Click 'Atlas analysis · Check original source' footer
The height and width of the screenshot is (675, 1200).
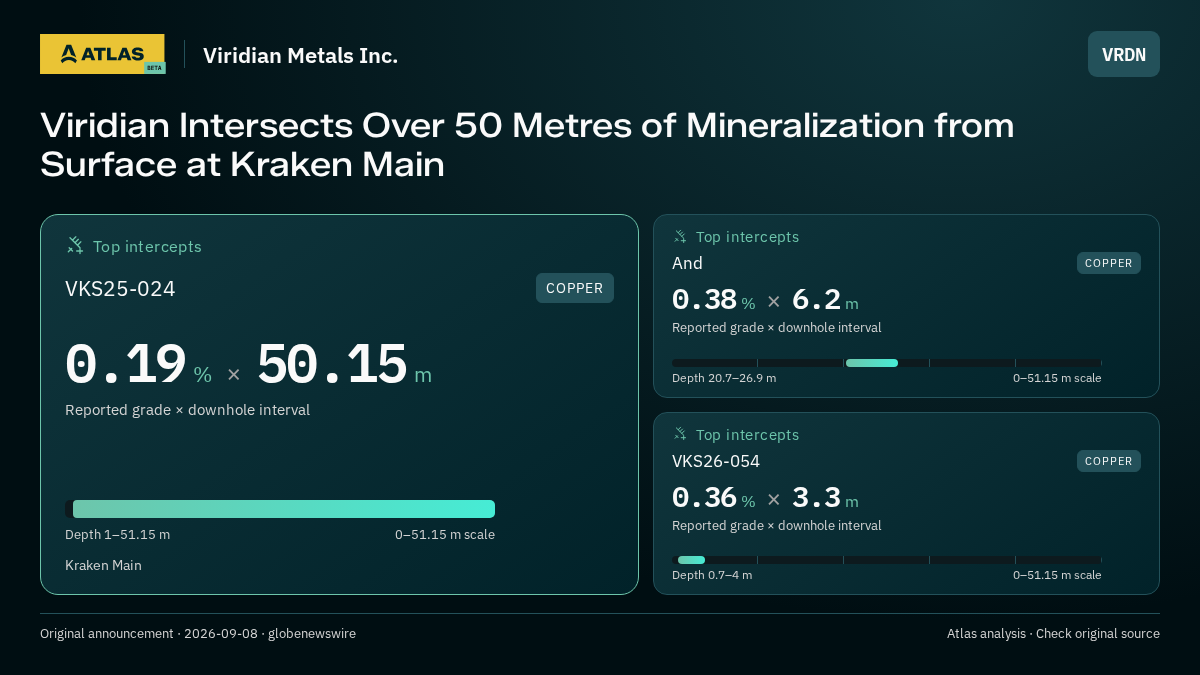pos(1053,634)
